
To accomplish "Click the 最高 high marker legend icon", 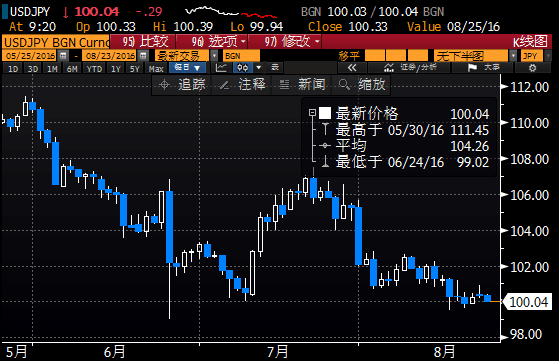I will (x=325, y=129).
